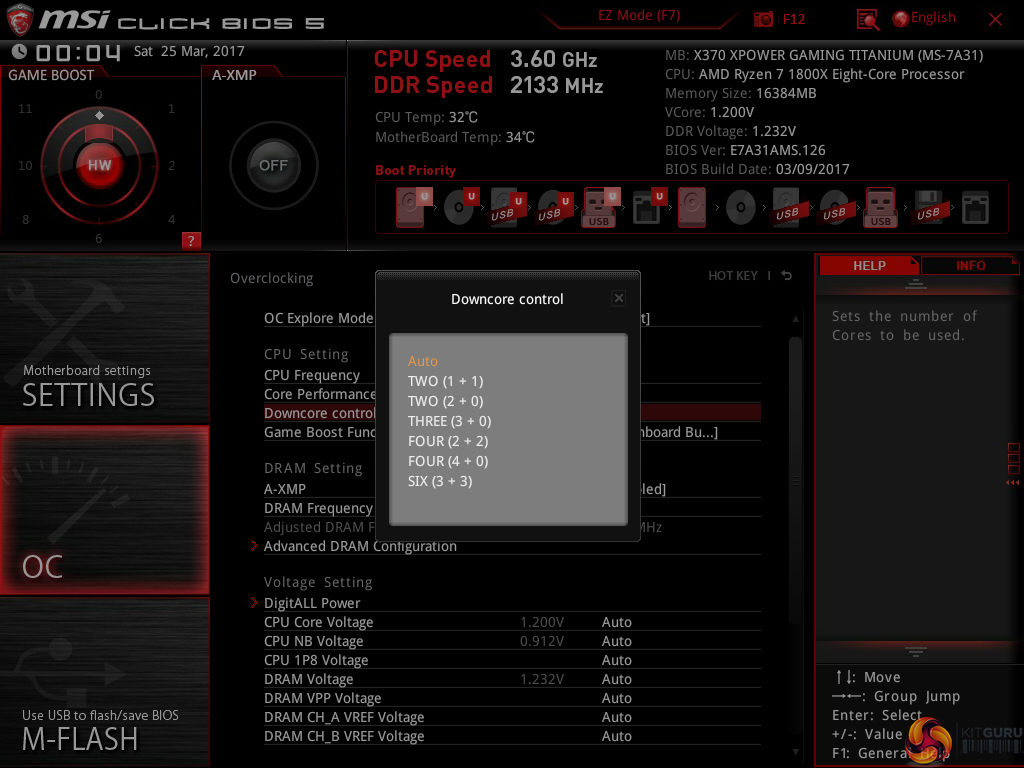Toggle the A-XMP OFF button
1024x768 pixels.
tap(273, 165)
